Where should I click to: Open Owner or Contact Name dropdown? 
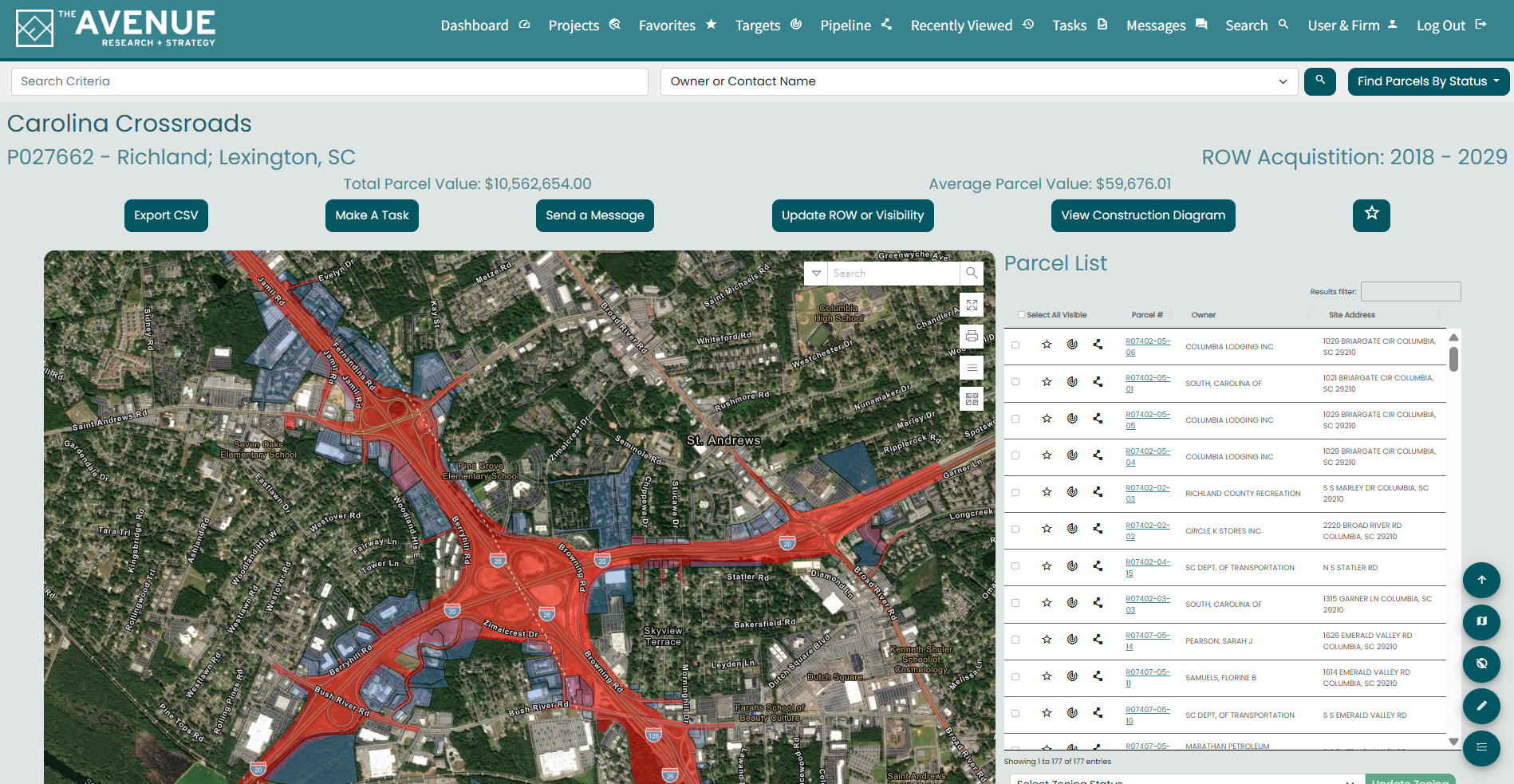pos(979,81)
